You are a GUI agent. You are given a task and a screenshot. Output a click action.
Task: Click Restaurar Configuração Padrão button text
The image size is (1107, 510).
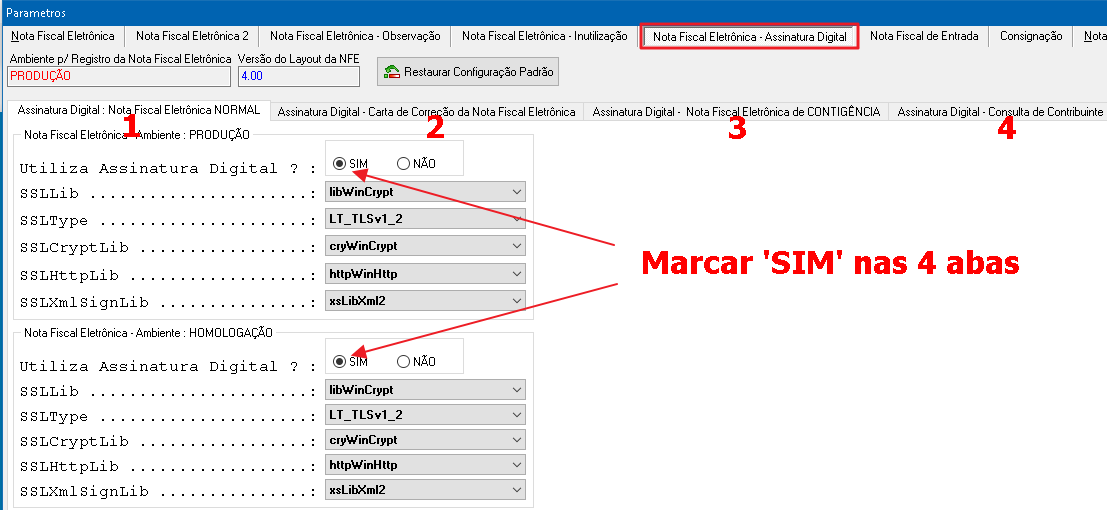coord(479,71)
